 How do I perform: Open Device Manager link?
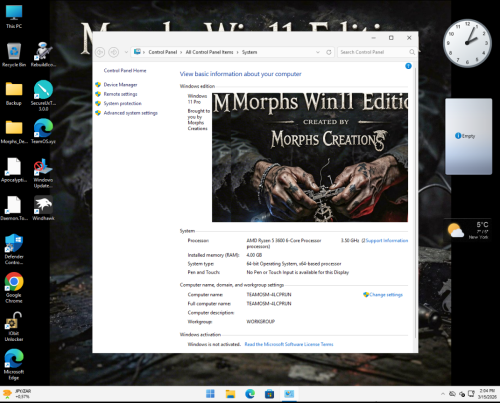pos(120,85)
